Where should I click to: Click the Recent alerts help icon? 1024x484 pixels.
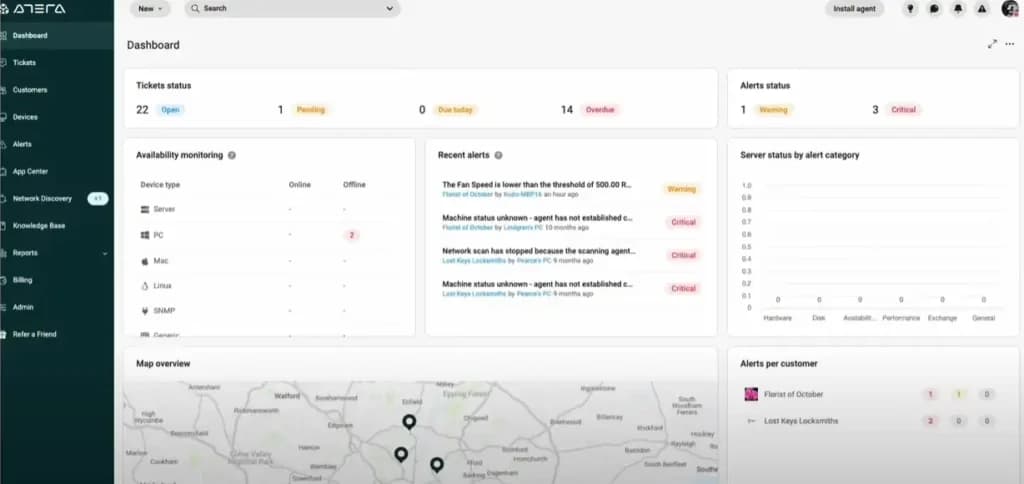(498, 155)
